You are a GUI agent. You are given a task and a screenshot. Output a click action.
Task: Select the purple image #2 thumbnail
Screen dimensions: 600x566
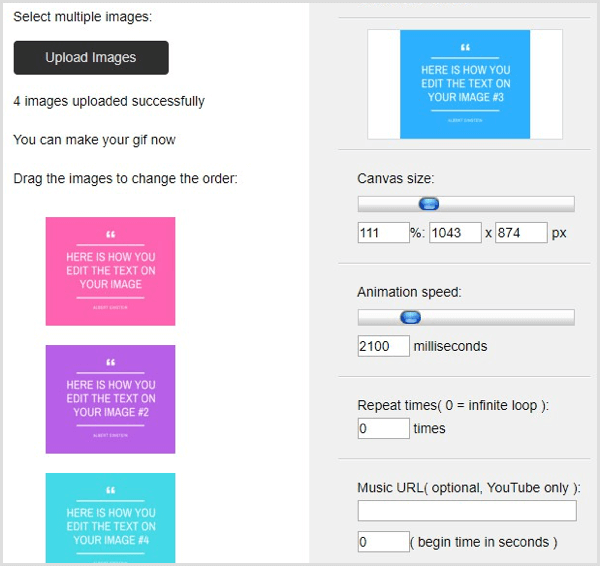click(x=111, y=399)
